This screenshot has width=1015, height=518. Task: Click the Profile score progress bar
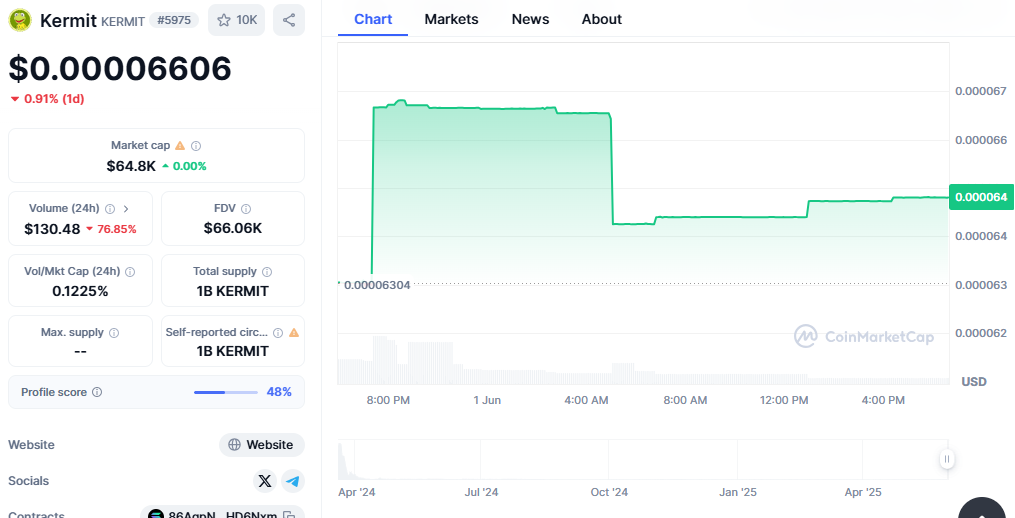(x=226, y=392)
